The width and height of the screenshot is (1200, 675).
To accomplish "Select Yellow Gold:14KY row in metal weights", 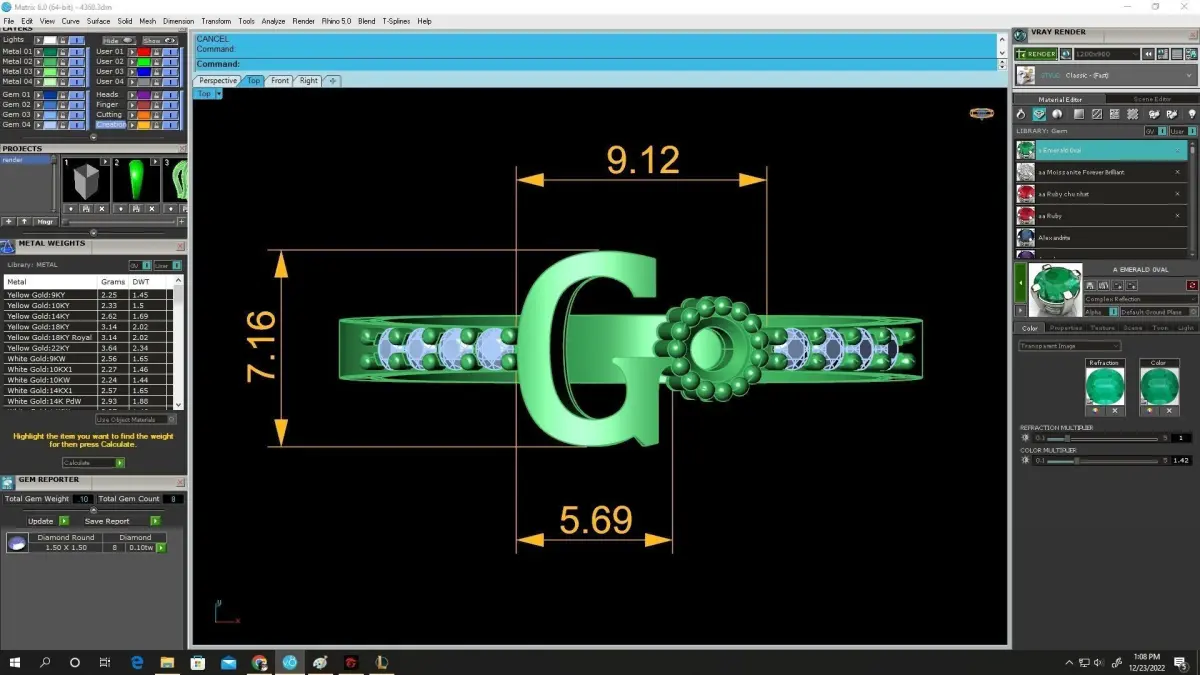I will [87, 316].
